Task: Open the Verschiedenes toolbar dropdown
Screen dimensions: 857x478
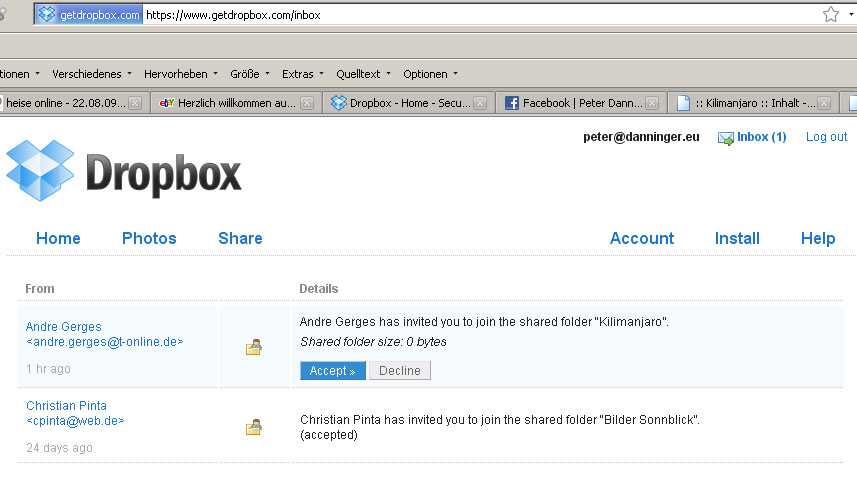Action: click(92, 74)
